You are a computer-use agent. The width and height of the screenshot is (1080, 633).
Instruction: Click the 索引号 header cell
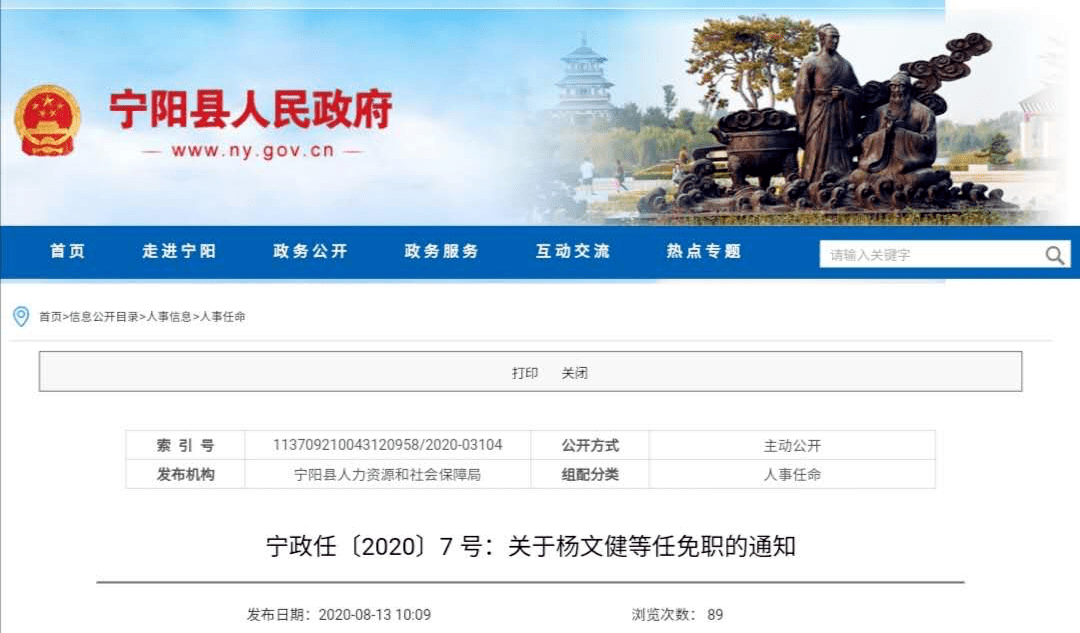185,446
